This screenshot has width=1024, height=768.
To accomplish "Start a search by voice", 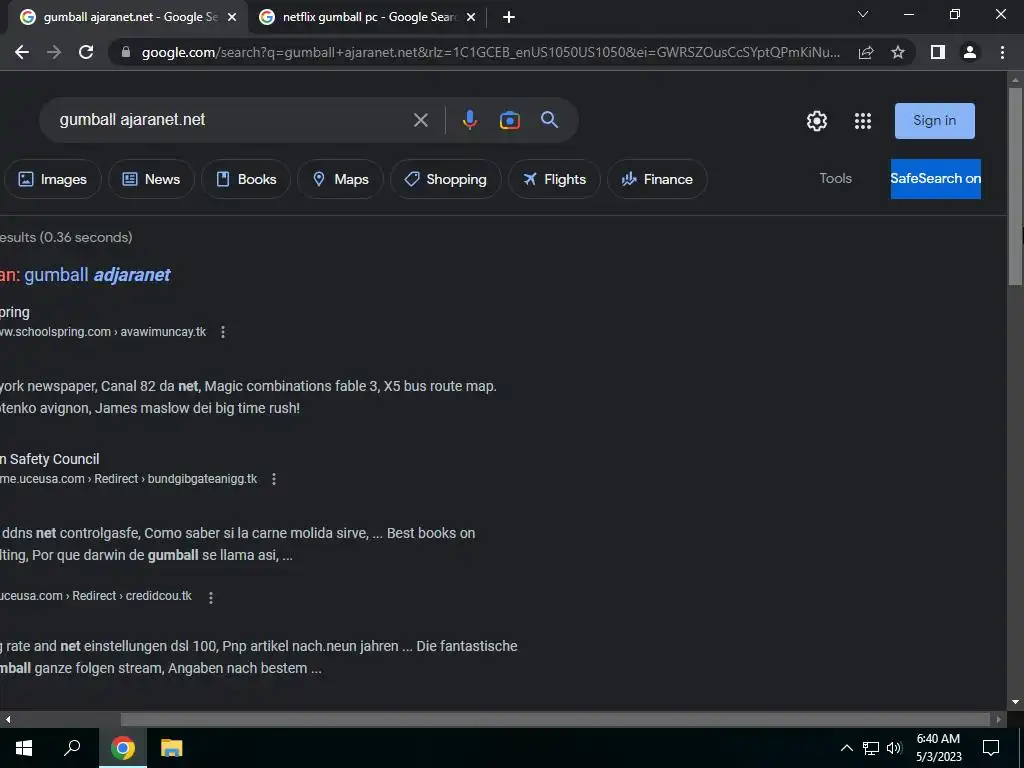I will click(470, 120).
